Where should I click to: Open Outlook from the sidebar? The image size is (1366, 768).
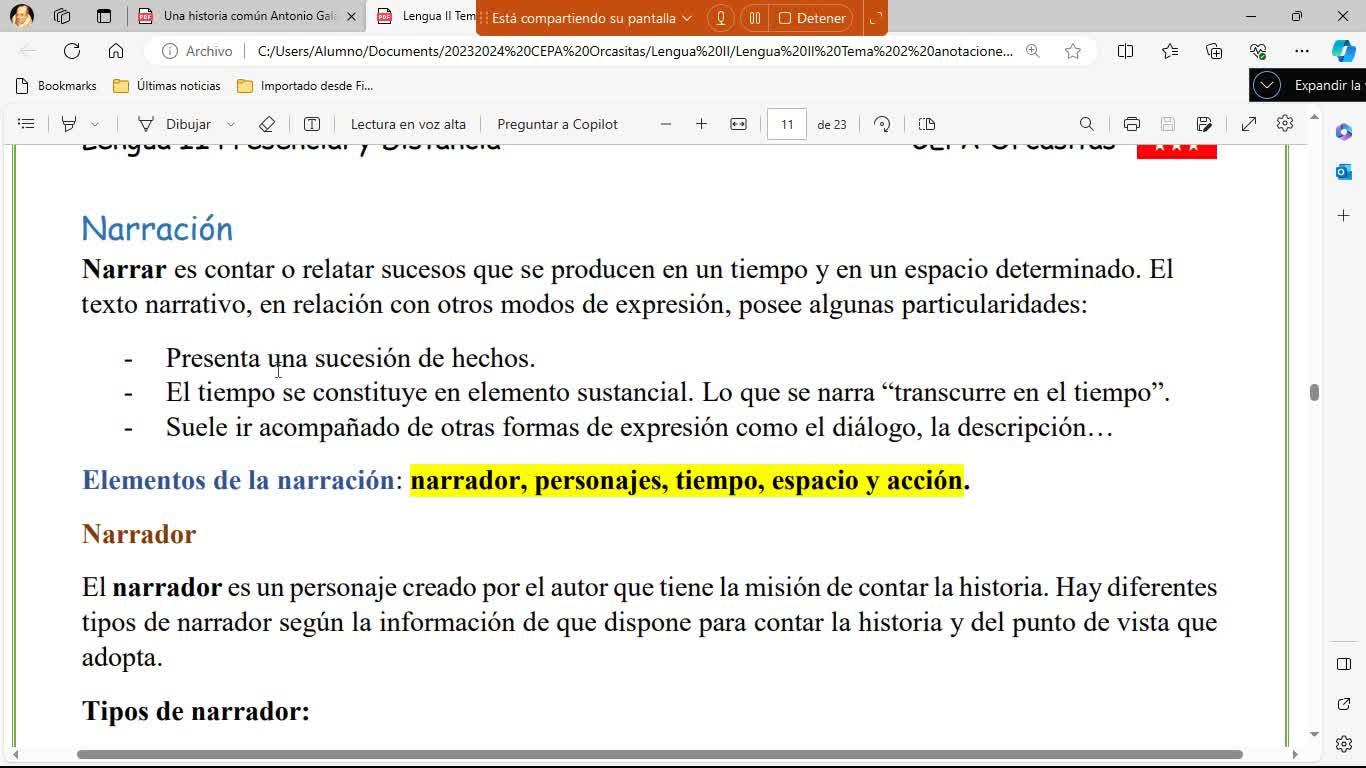tap(1343, 172)
